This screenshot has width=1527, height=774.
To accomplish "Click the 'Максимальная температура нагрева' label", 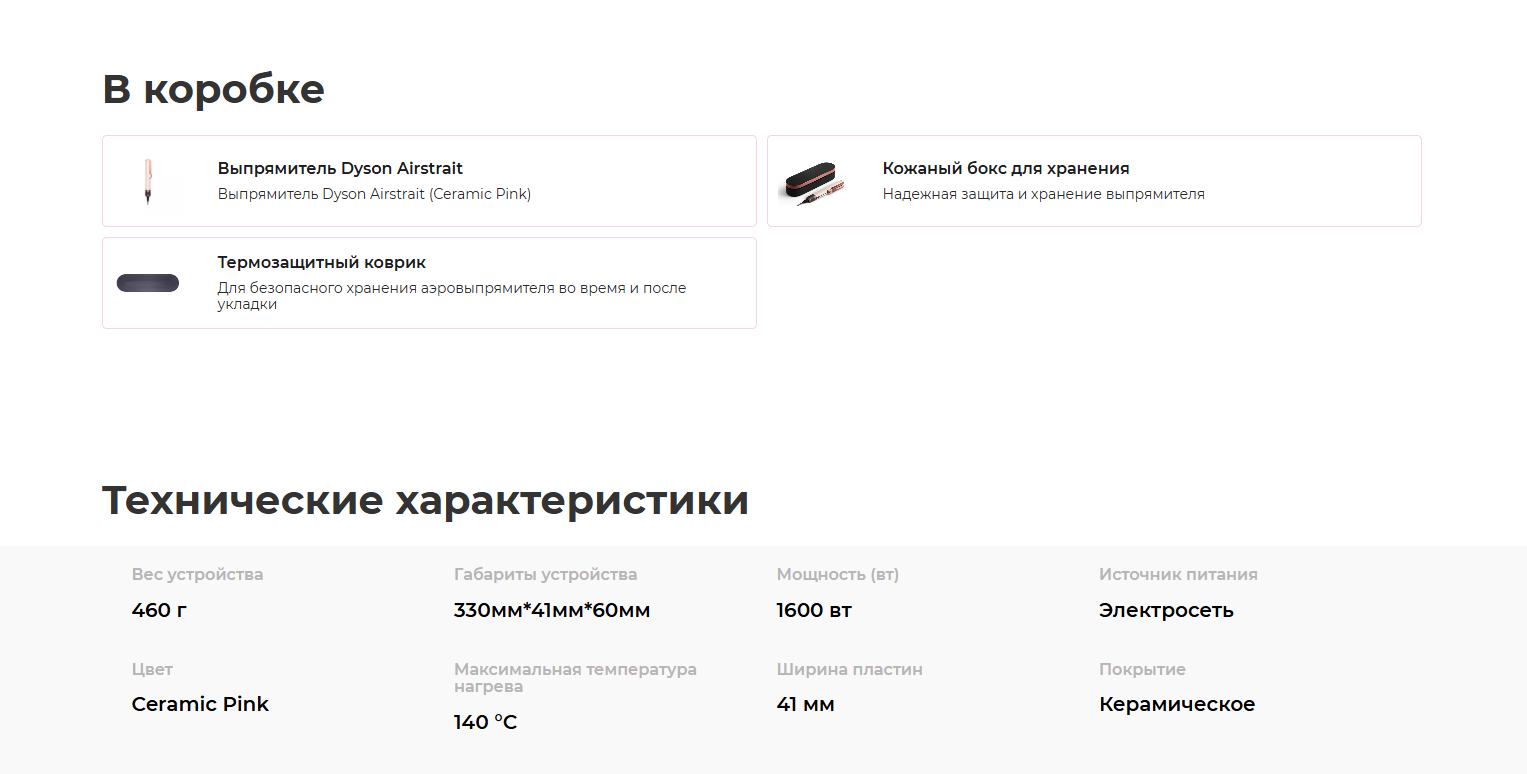I will pyautogui.click(x=574, y=677).
